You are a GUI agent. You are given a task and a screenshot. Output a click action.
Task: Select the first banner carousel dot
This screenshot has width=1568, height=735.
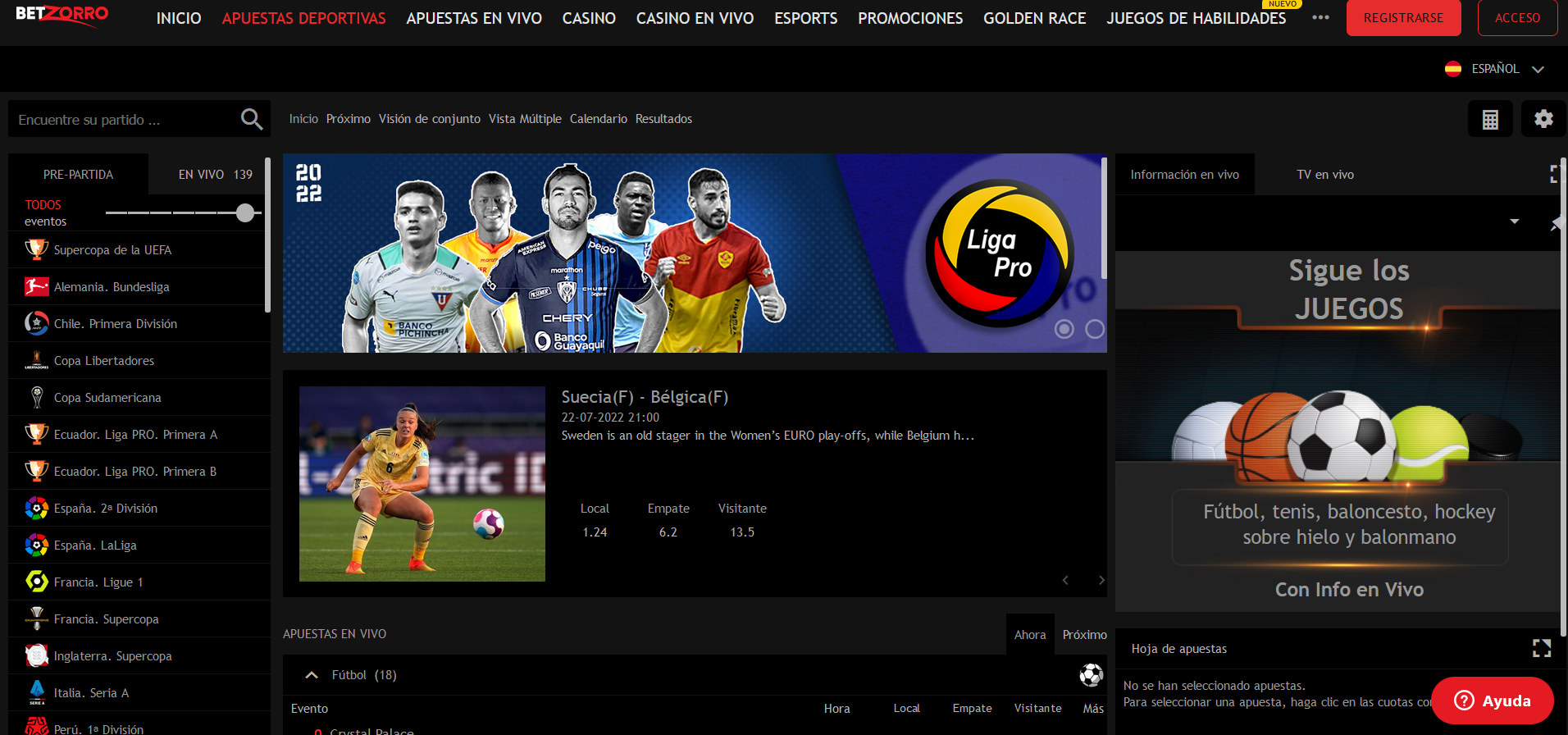[1064, 329]
